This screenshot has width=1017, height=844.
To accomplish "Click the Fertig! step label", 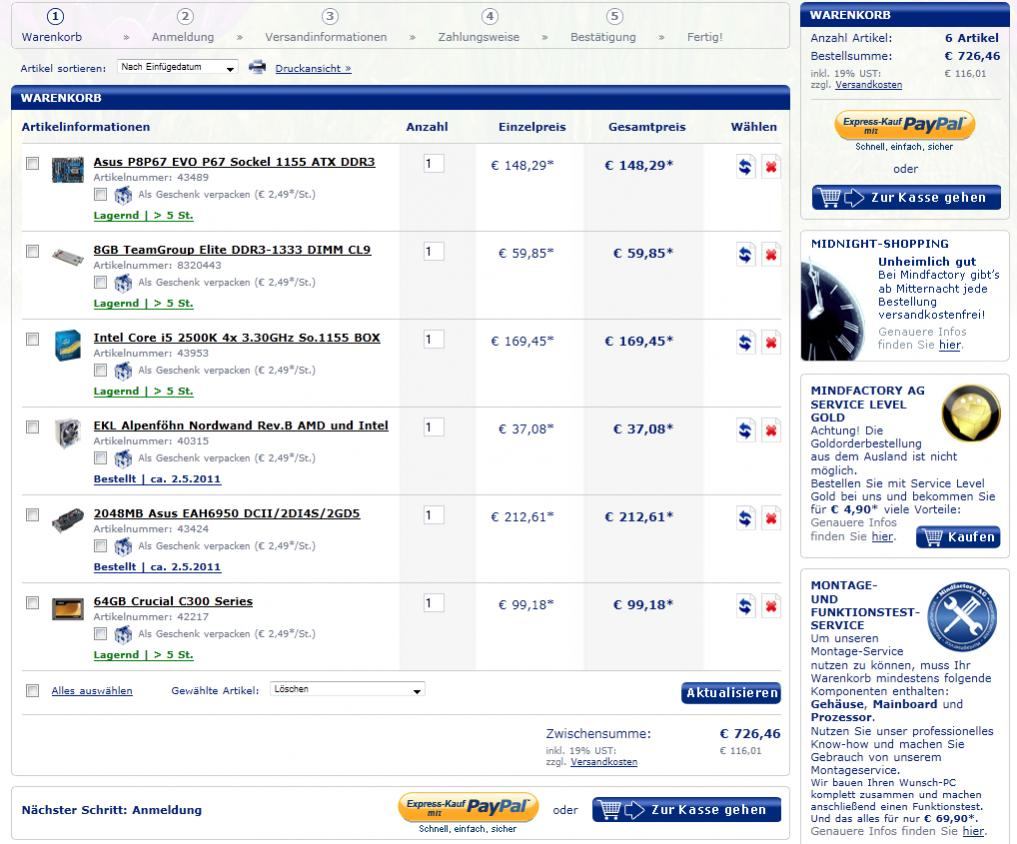I will [x=705, y=37].
